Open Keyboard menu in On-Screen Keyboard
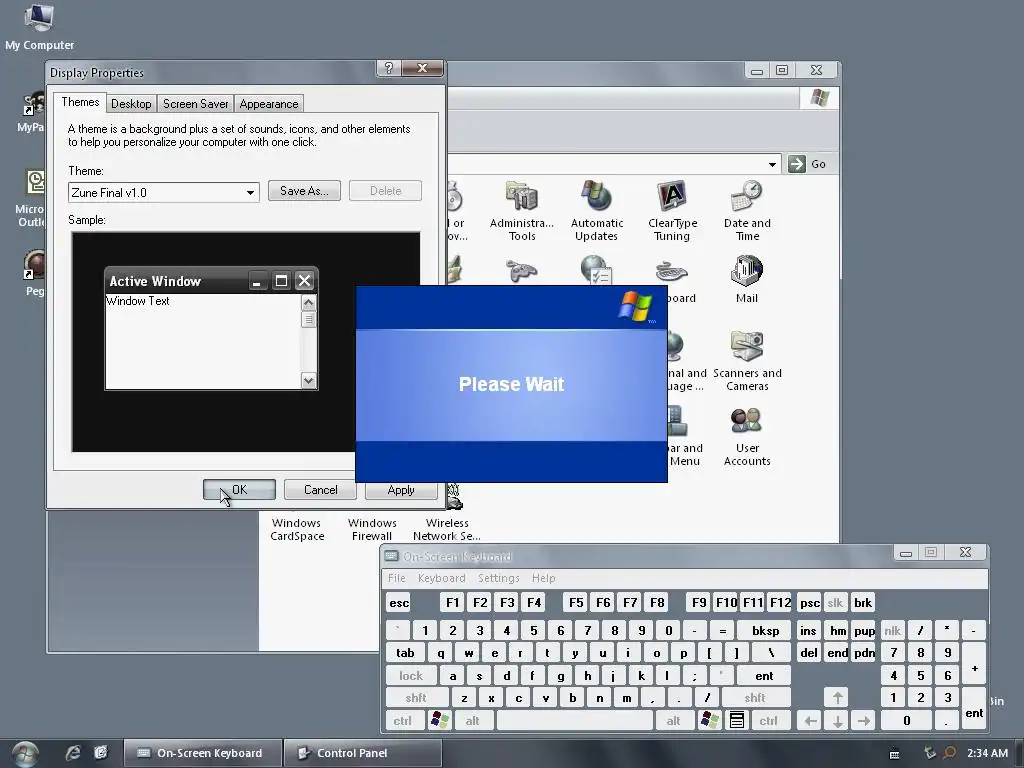The width and height of the screenshot is (1024, 768). point(441,578)
